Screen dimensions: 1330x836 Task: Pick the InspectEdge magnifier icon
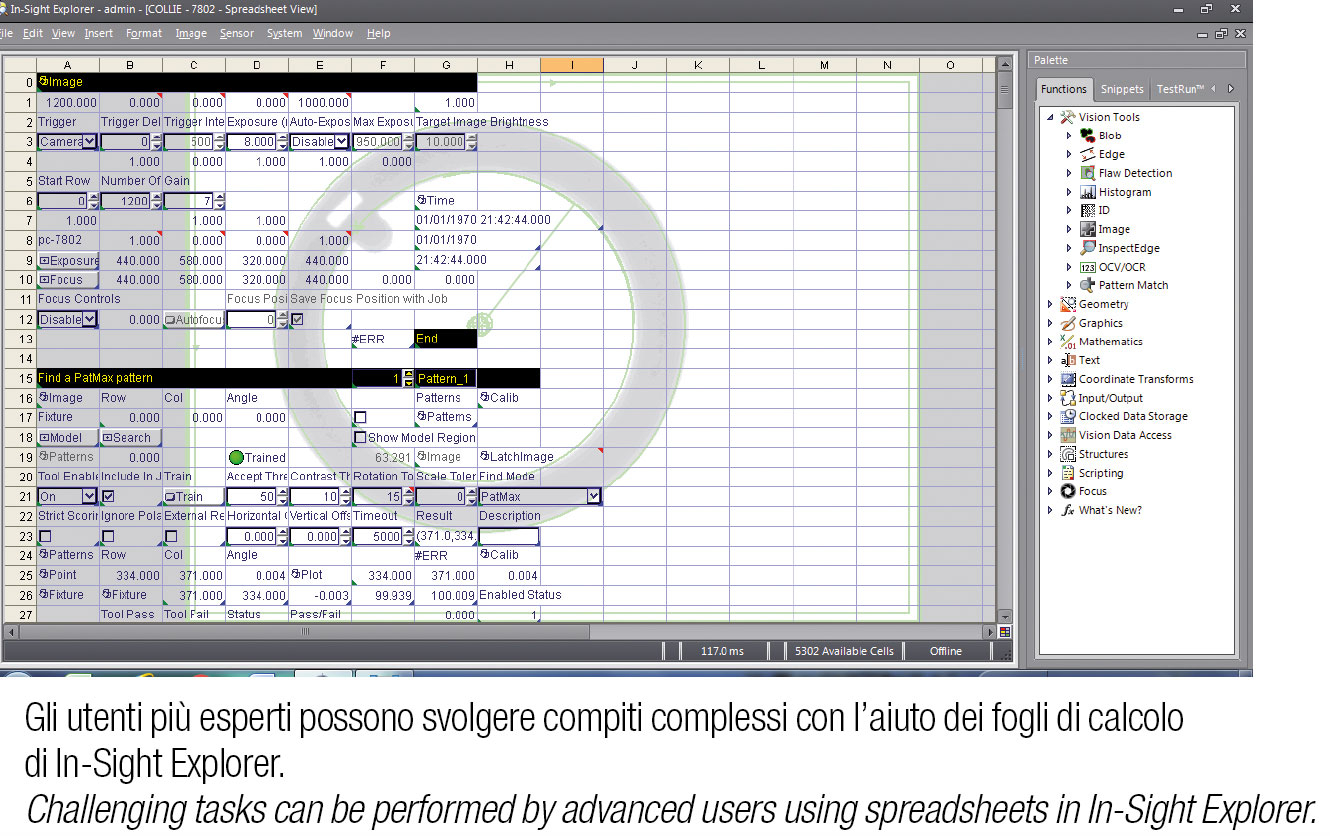[1087, 248]
